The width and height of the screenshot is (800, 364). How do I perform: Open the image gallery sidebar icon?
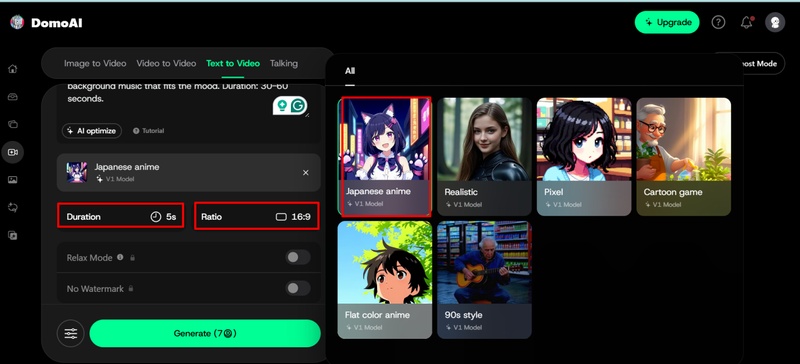[x=13, y=180]
